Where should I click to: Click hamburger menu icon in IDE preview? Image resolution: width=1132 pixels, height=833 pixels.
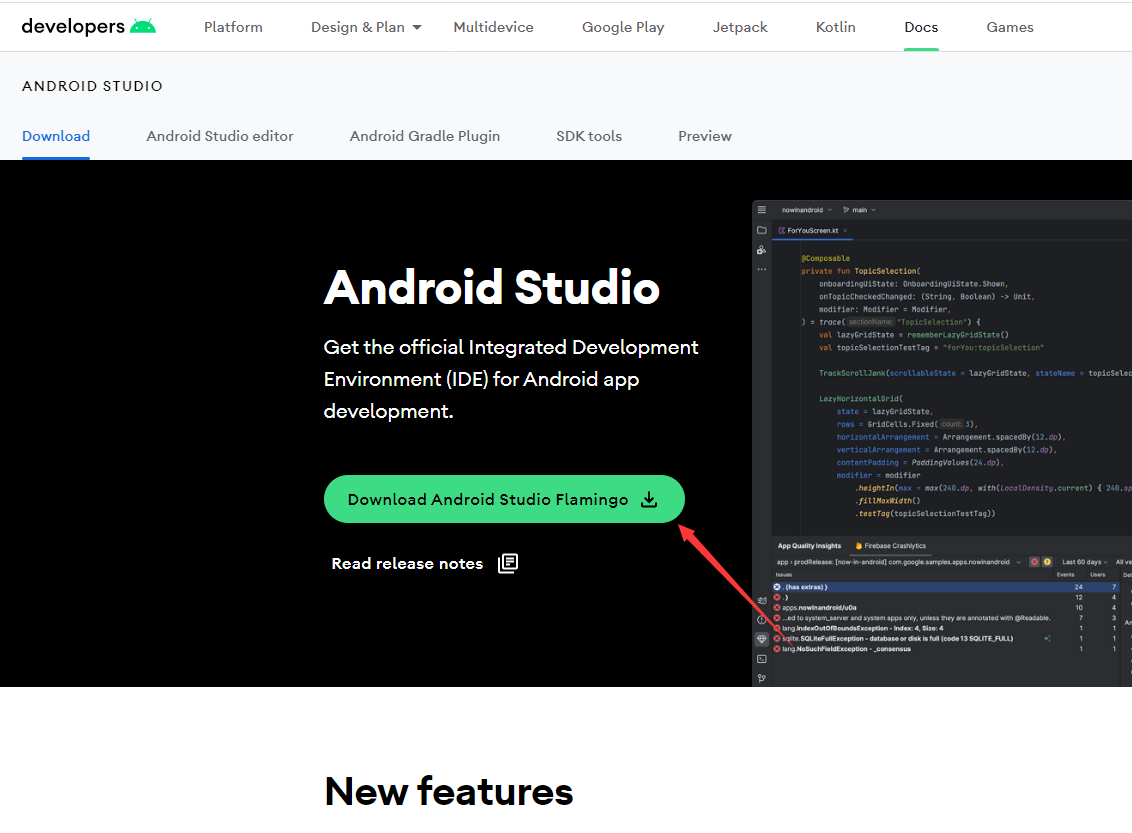(x=762, y=210)
